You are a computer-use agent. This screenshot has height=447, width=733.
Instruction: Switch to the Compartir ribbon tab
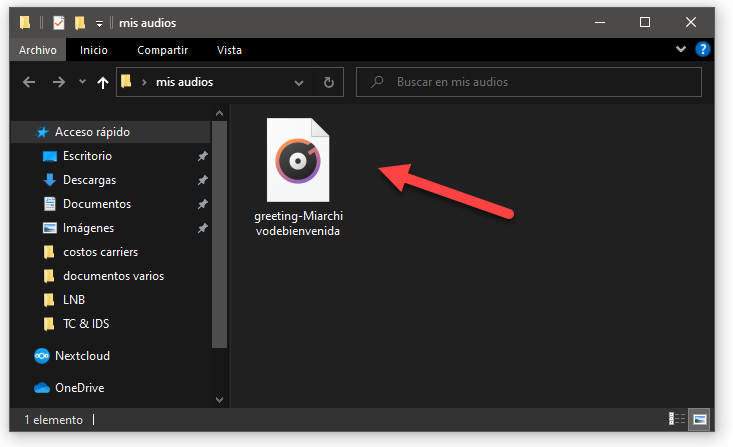pyautogui.click(x=163, y=50)
